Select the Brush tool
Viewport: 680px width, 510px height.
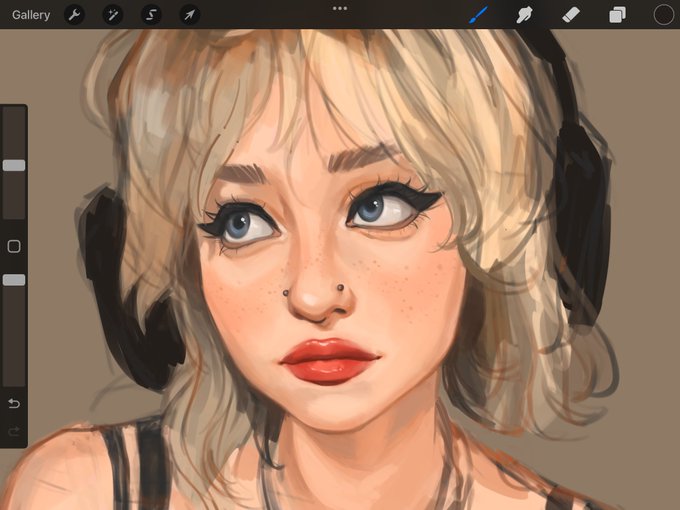pos(478,15)
